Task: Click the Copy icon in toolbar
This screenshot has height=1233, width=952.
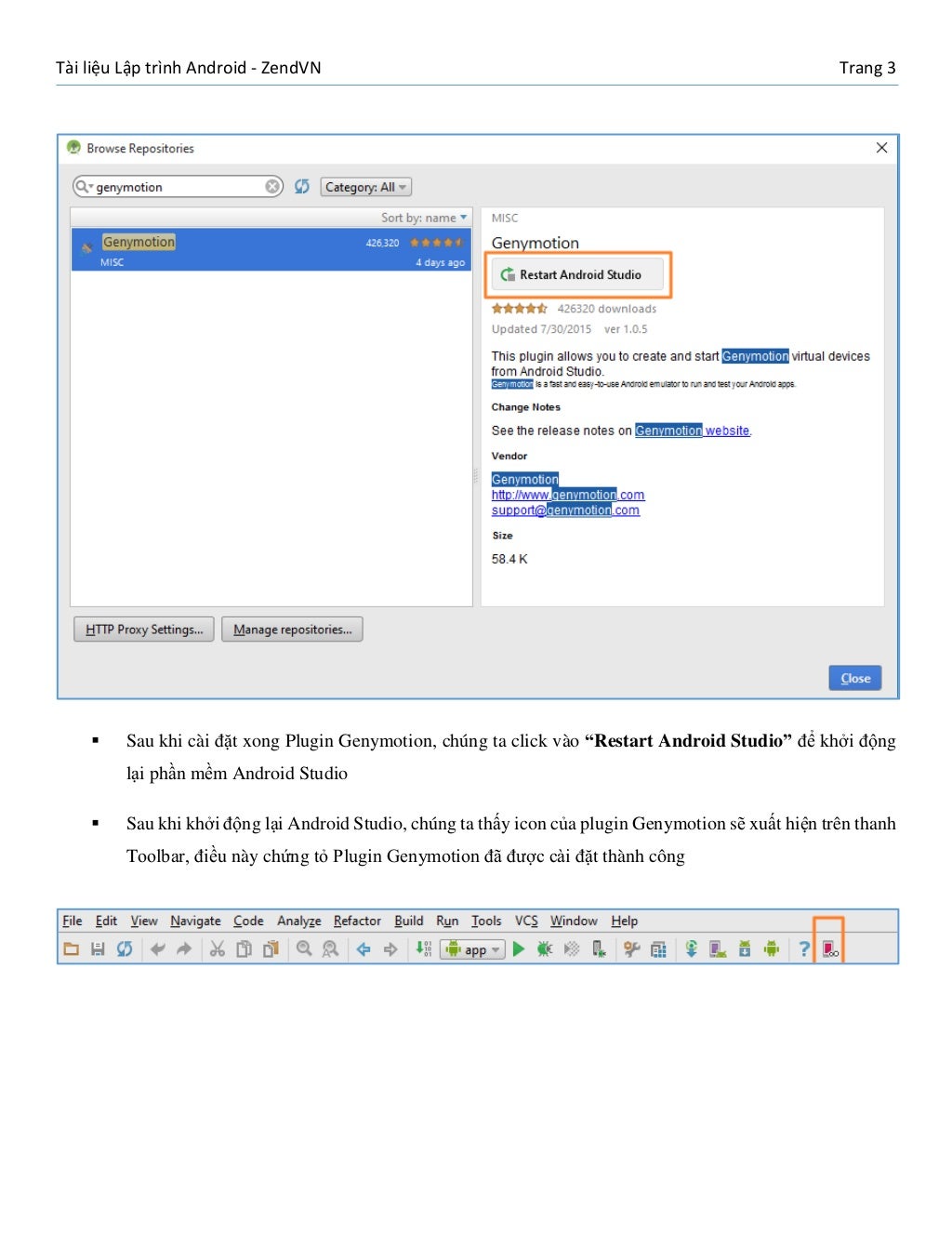Action: (x=245, y=949)
